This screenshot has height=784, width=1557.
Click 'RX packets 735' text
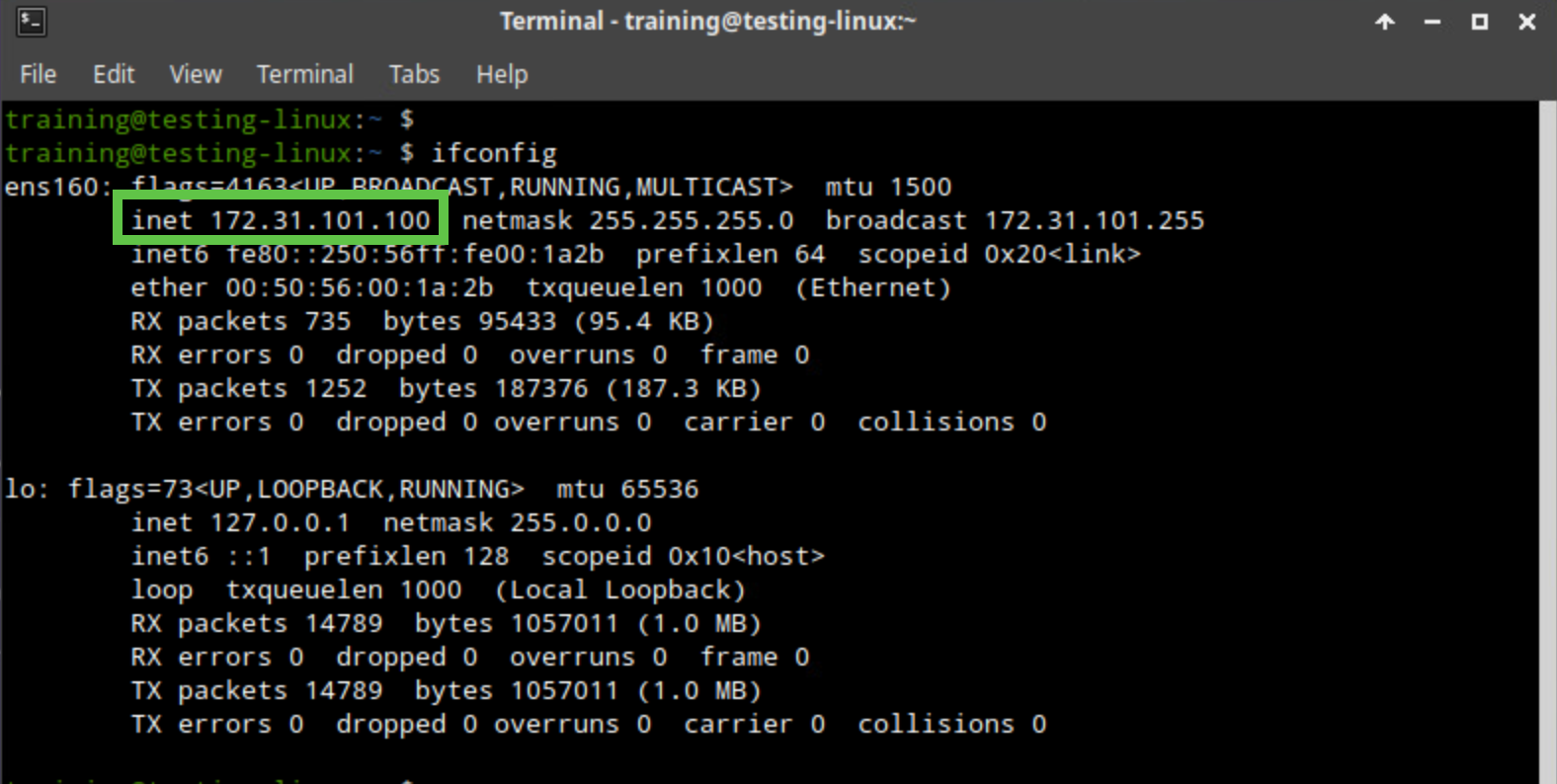(241, 321)
